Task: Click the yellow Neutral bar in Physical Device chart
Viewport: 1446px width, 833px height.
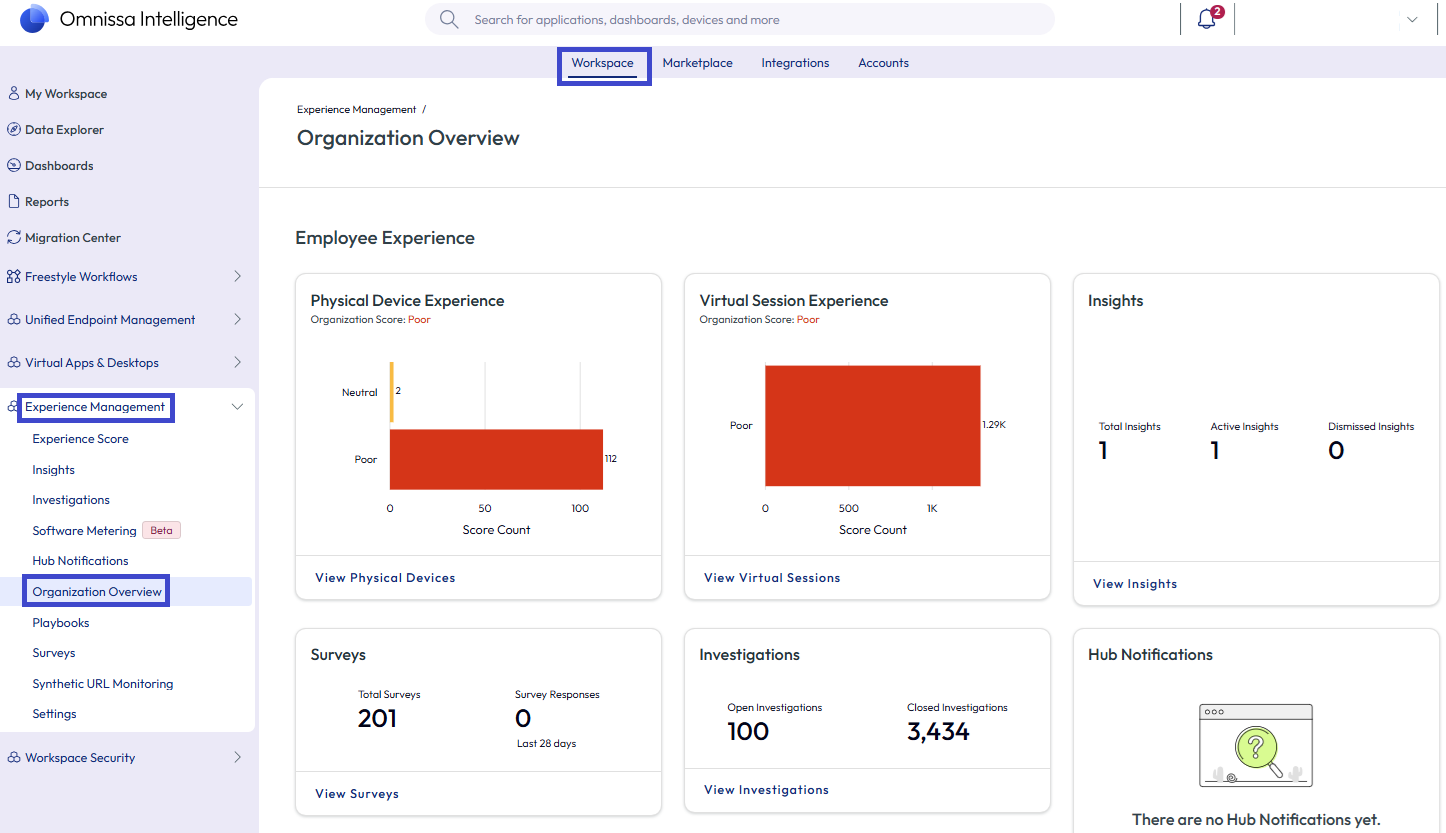Action: [392, 392]
